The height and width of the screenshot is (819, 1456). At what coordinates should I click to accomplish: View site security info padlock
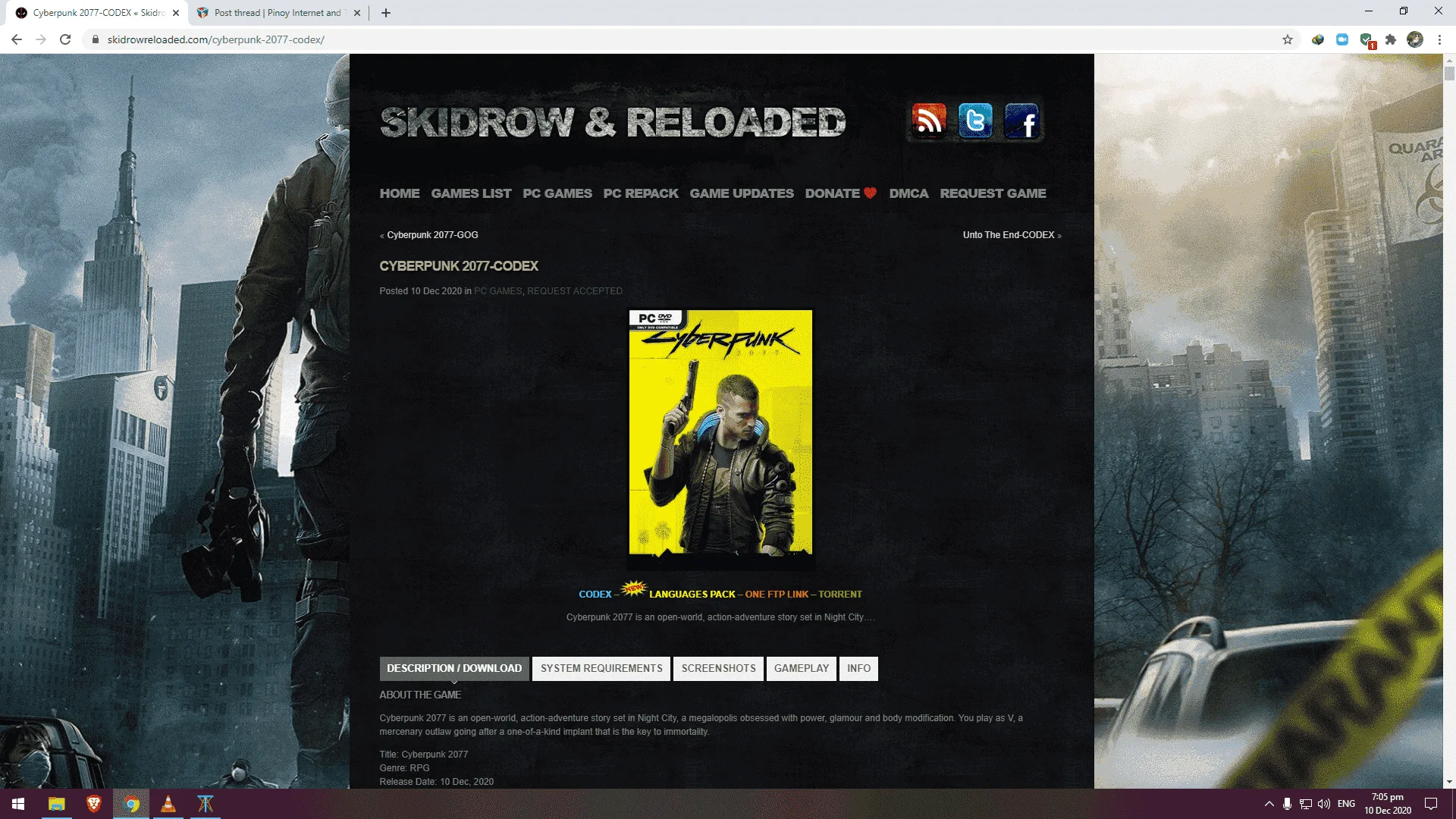coord(95,39)
